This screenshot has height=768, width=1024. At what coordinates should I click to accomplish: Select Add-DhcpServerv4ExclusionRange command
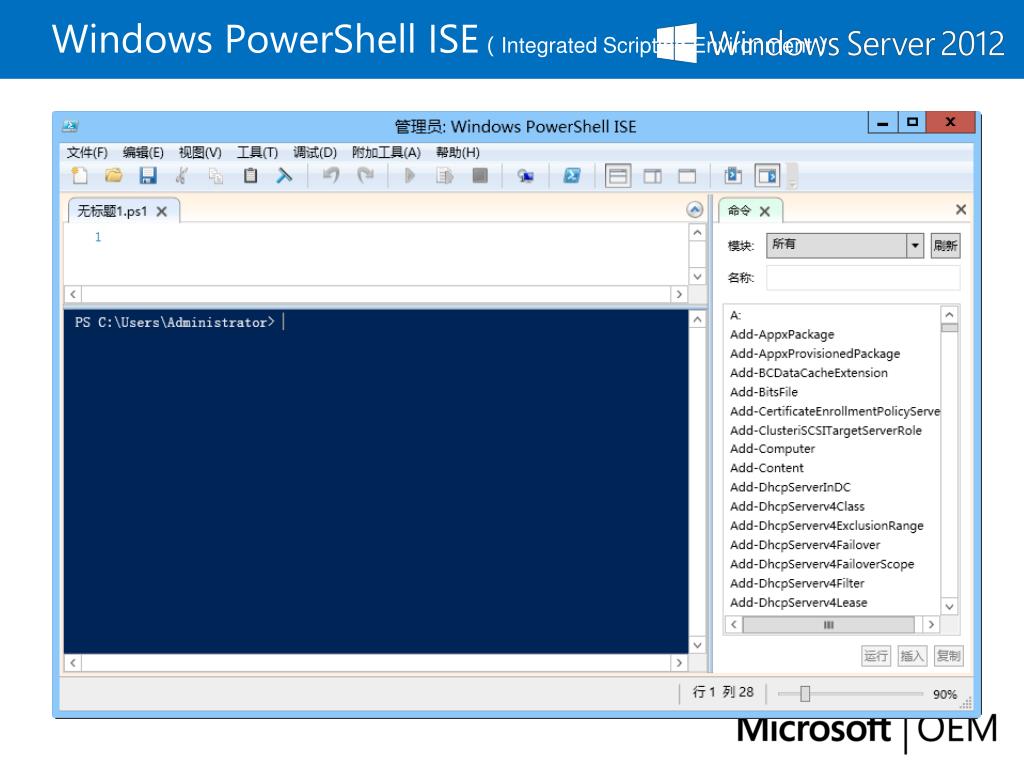tap(826, 526)
